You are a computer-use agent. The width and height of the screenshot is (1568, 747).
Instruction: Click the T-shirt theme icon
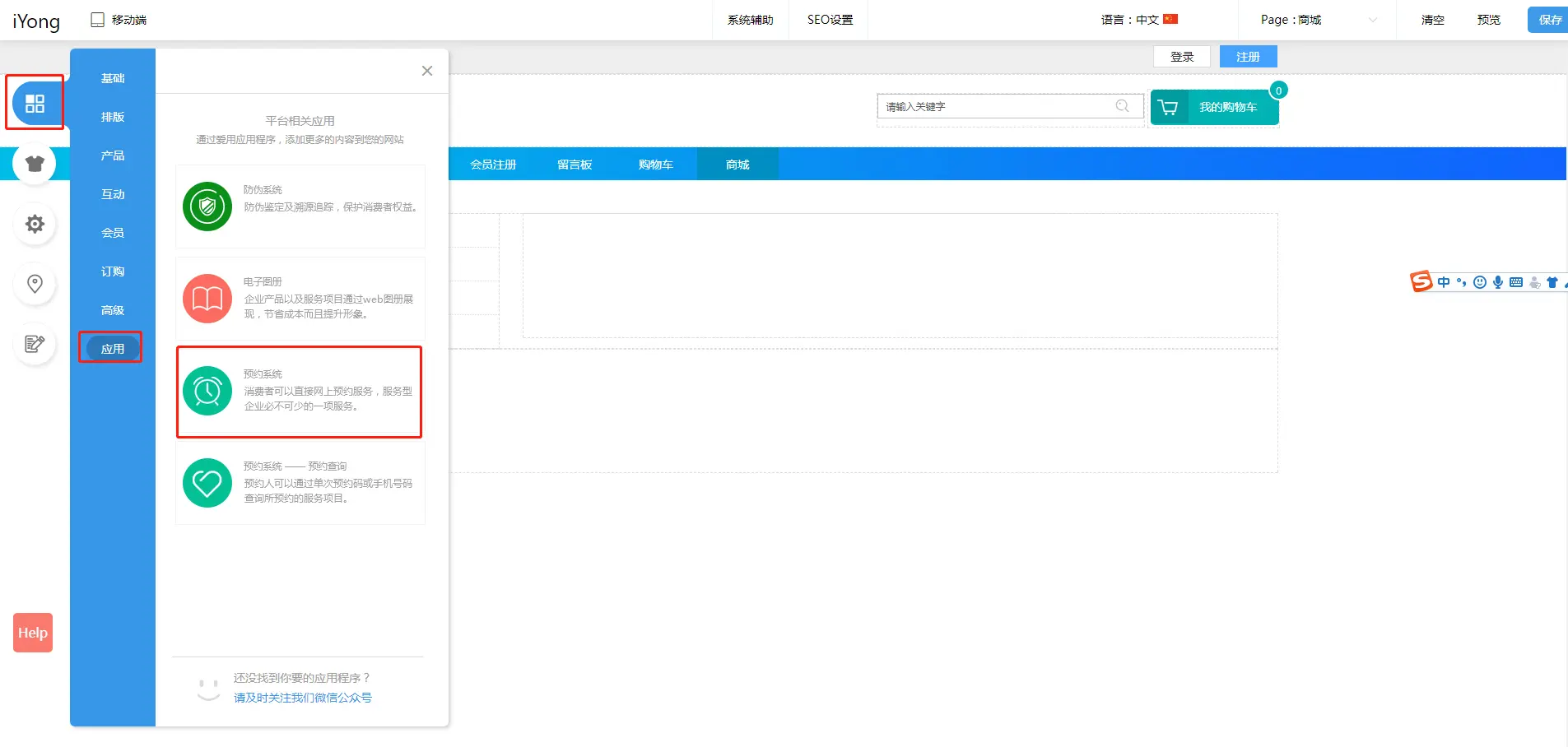[35, 164]
